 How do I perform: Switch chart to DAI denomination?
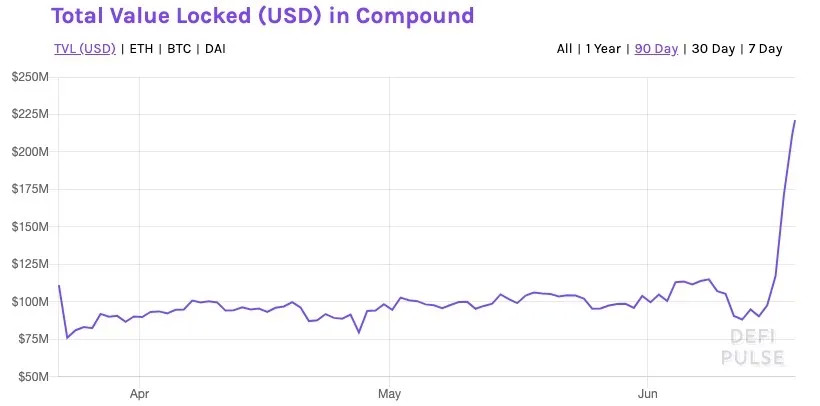215,49
